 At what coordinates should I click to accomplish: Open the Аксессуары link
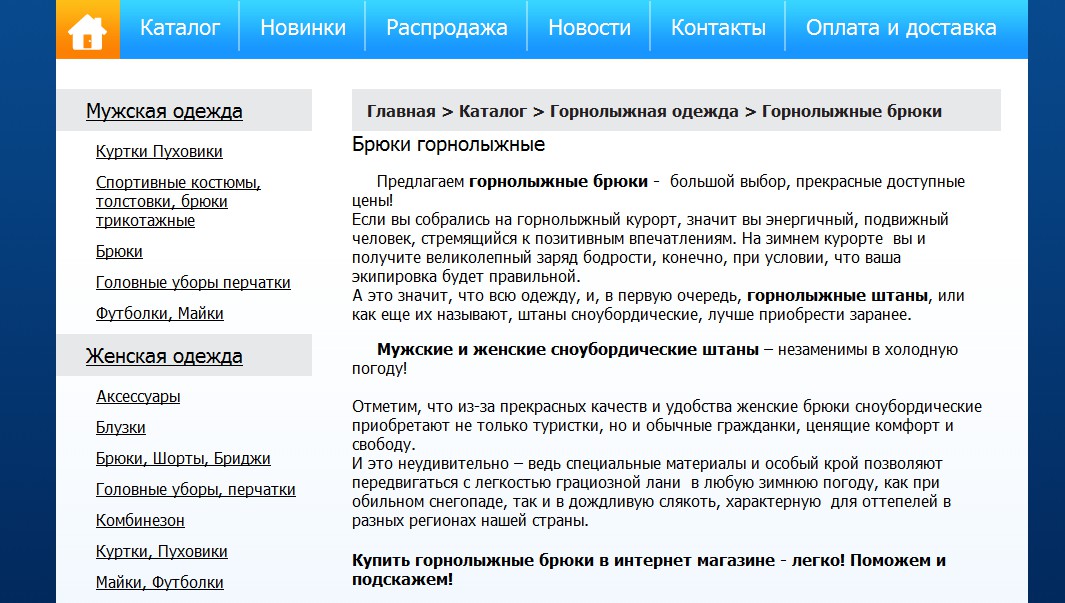(138, 396)
